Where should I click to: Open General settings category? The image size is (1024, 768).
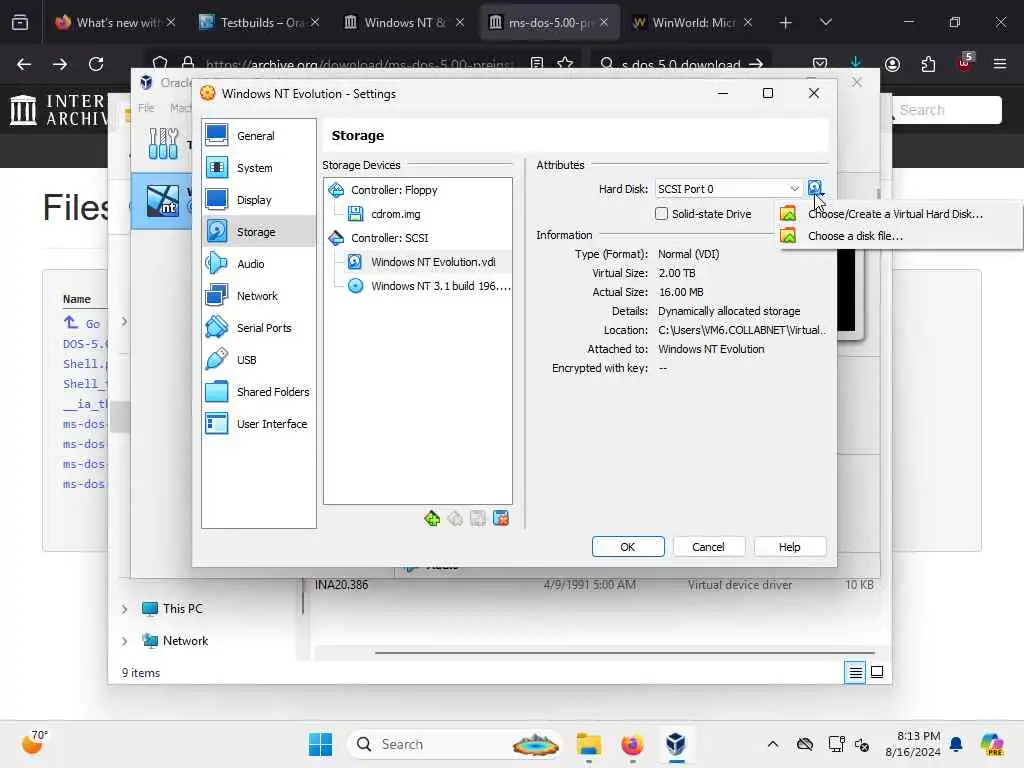click(x=259, y=136)
